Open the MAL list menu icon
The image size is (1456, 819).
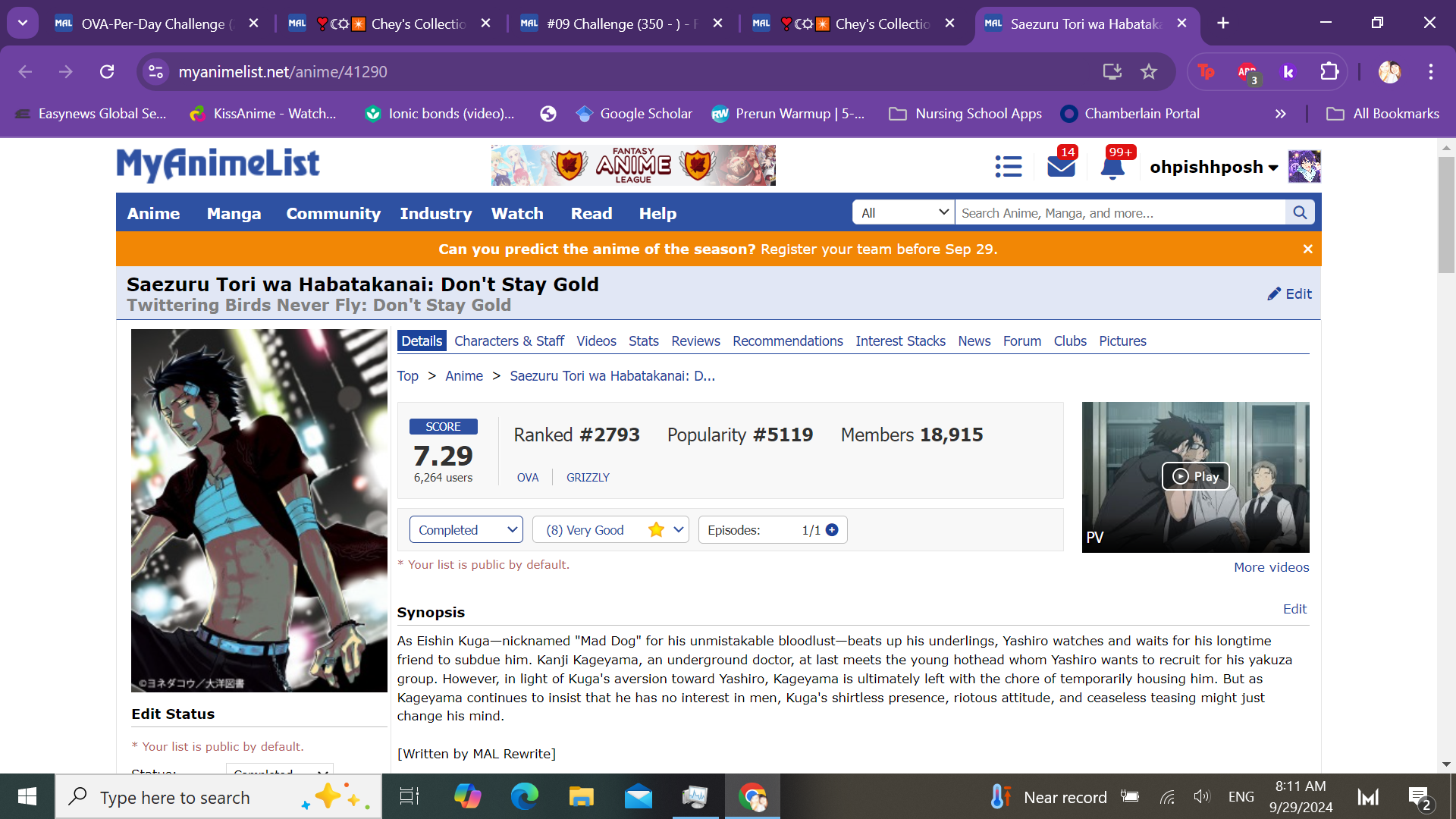1008,167
